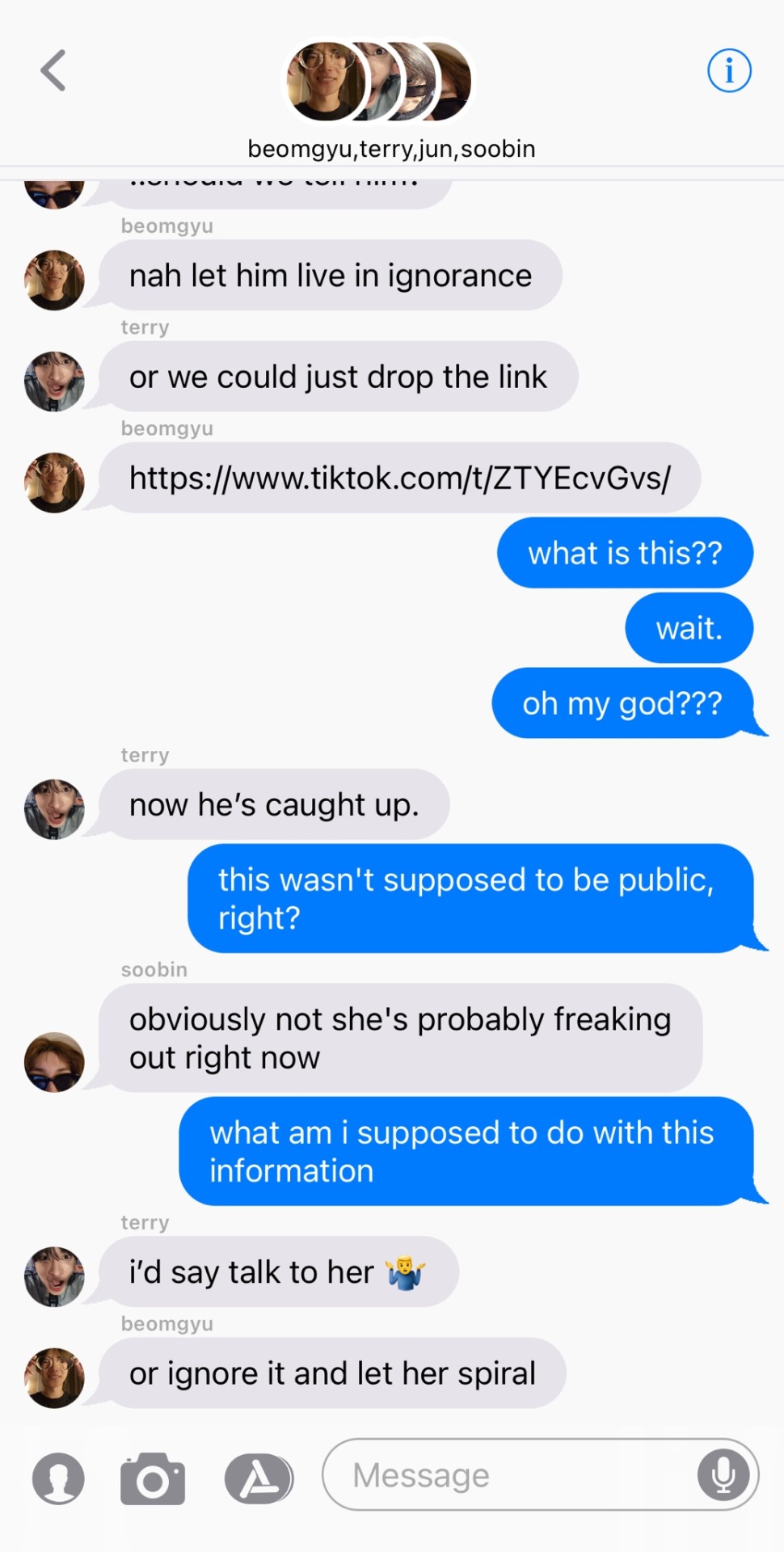
Task: Open the tiktok.com link message
Action: point(400,478)
